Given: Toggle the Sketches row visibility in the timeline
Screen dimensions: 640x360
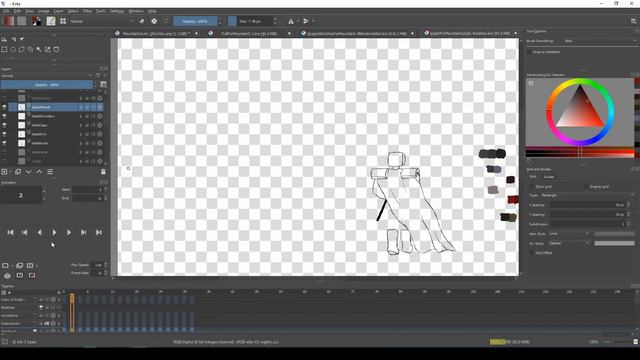Looking at the screenshot, I should point(41,307).
